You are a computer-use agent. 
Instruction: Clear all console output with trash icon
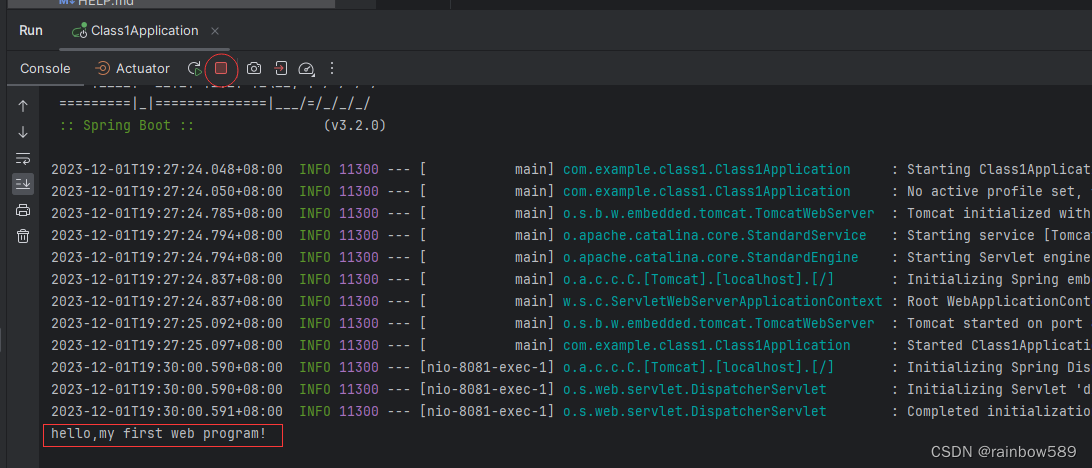23,236
